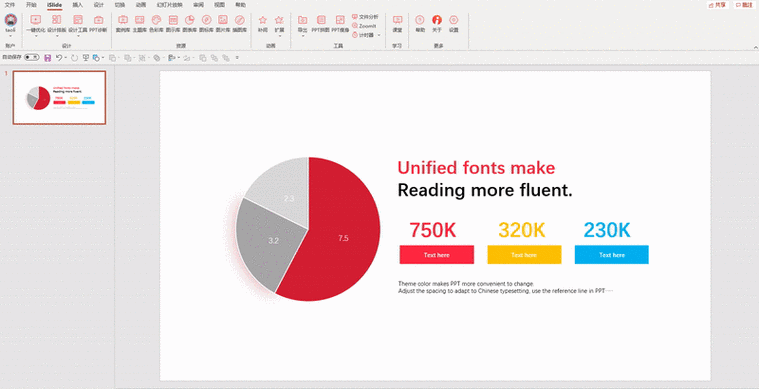
Task: Save the file with the purple disk icon
Action: [x=47, y=58]
